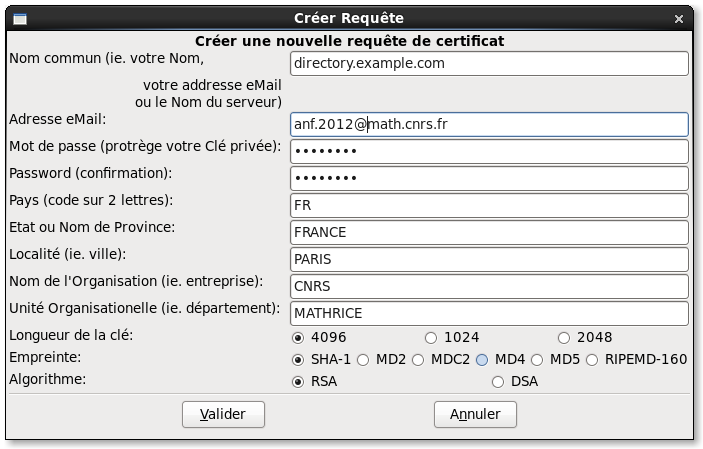Click the Annuler button to cancel

pos(474,414)
